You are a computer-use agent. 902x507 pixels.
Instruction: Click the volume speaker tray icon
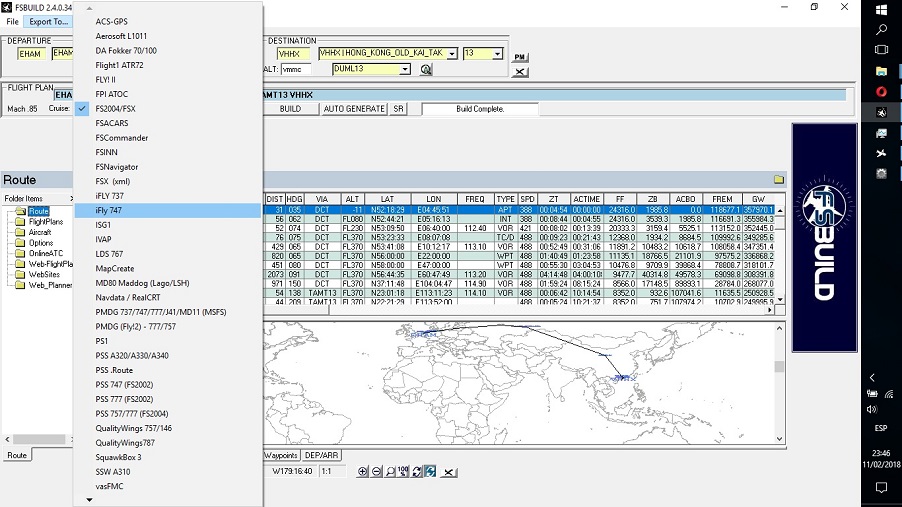(x=872, y=409)
